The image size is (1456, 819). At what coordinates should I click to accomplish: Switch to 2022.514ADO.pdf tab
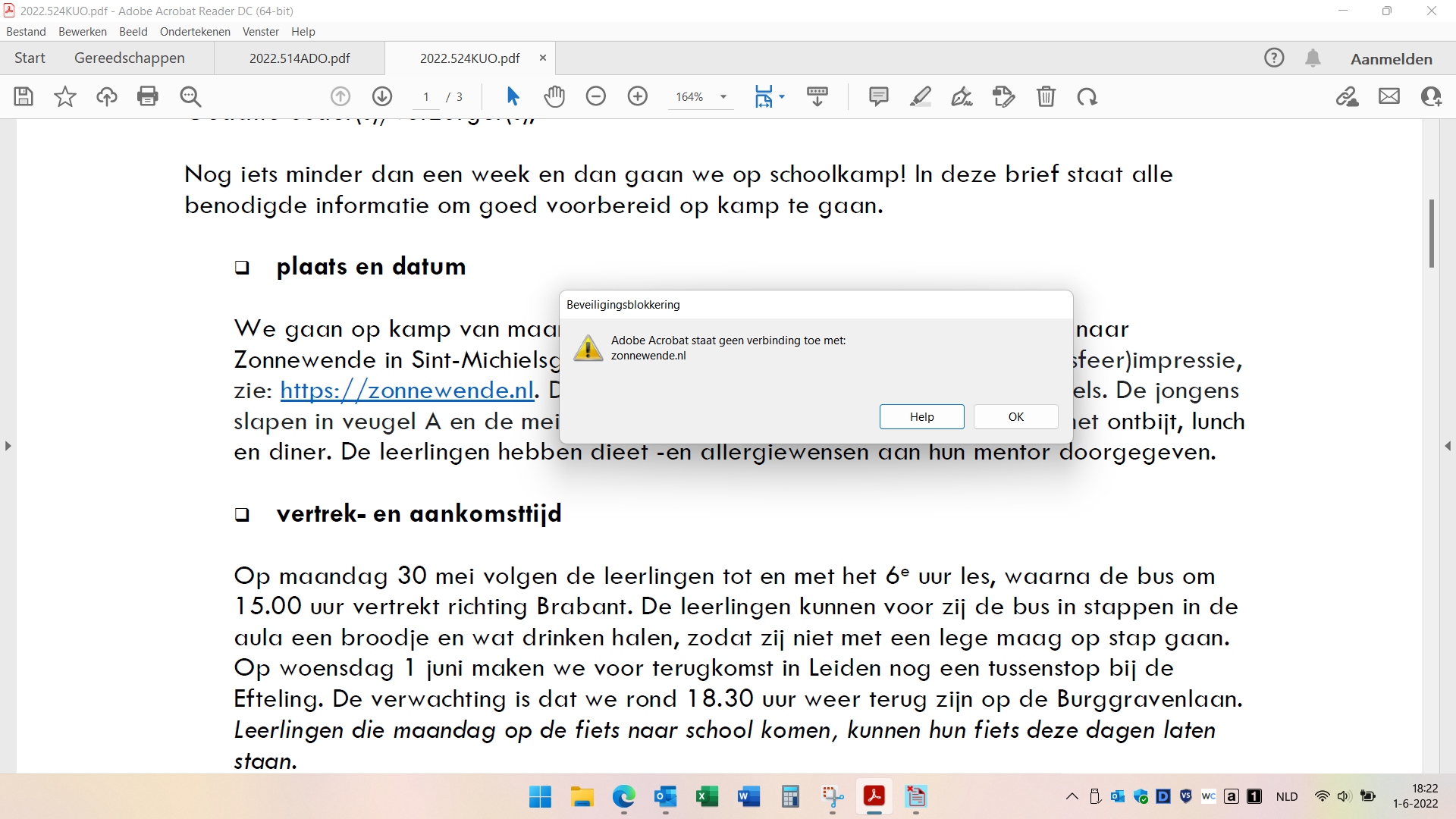click(x=300, y=58)
